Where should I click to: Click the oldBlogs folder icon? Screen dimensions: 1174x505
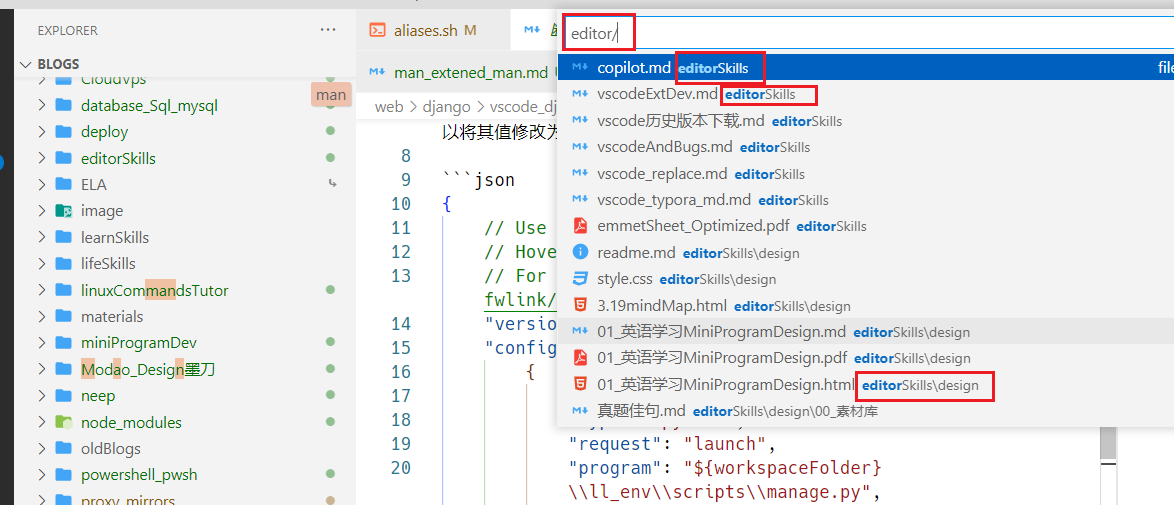(x=63, y=449)
